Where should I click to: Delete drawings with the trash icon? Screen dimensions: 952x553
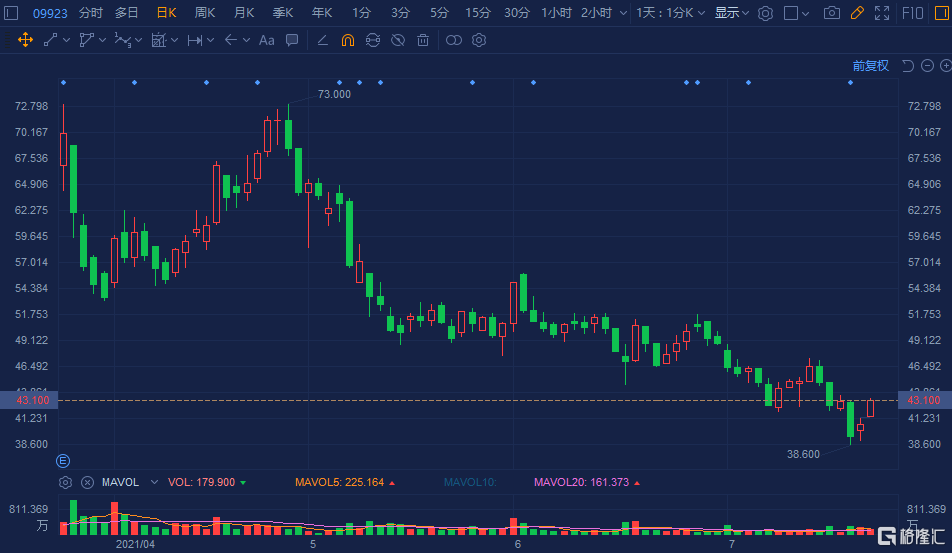click(x=423, y=40)
